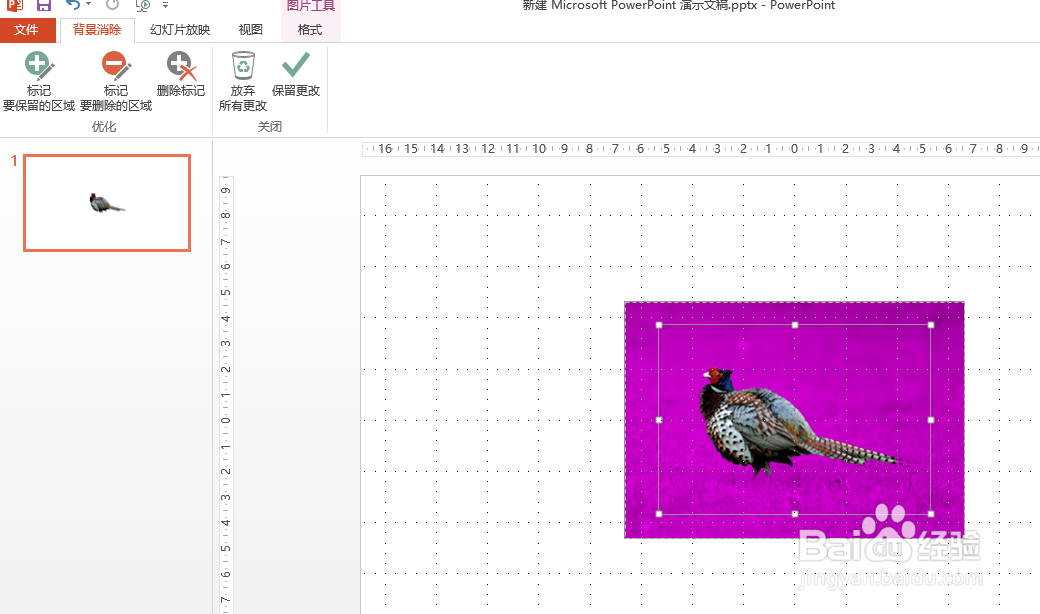Select slide 1 thumbnail in the slide panel

[107, 203]
